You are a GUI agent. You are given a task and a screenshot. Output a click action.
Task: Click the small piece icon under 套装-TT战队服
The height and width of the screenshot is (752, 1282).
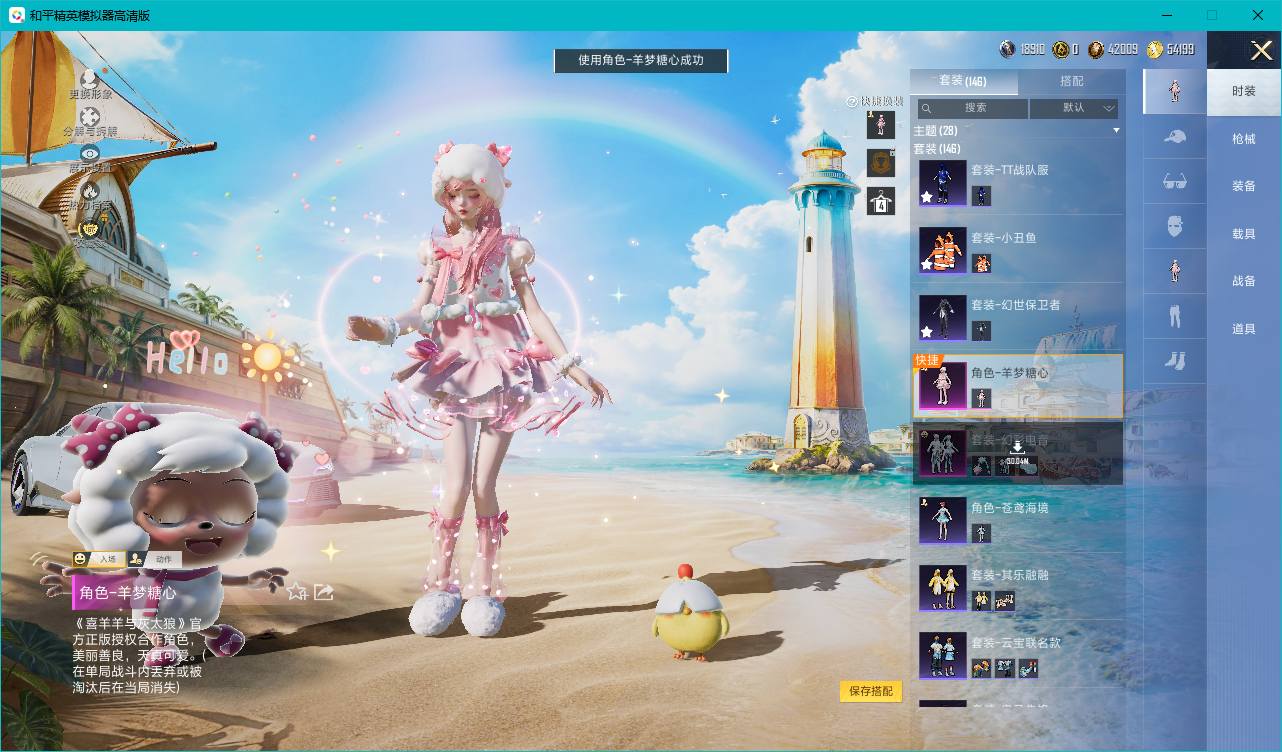point(981,196)
